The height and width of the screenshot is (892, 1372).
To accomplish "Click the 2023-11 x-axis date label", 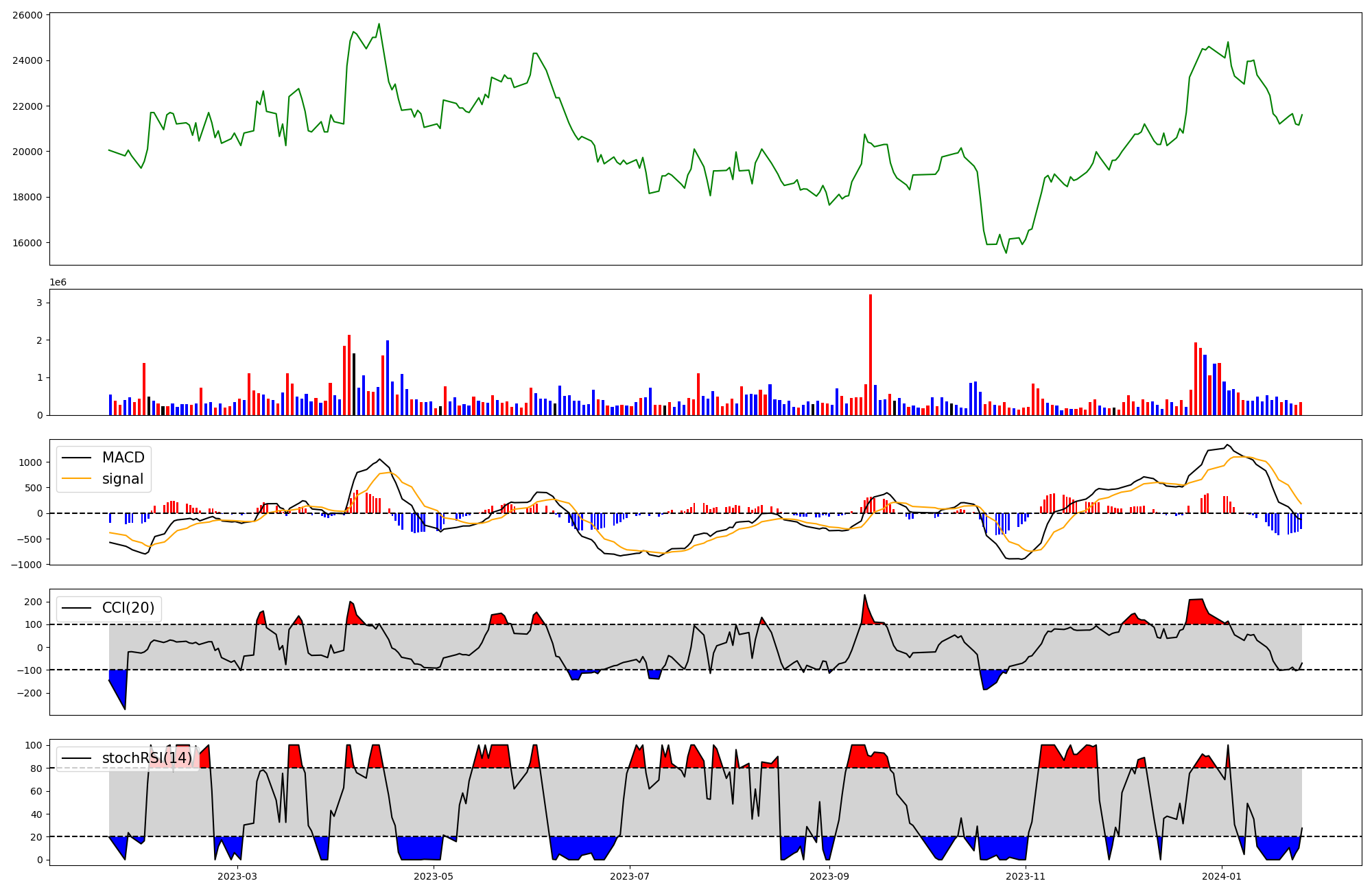I will (x=1026, y=876).
